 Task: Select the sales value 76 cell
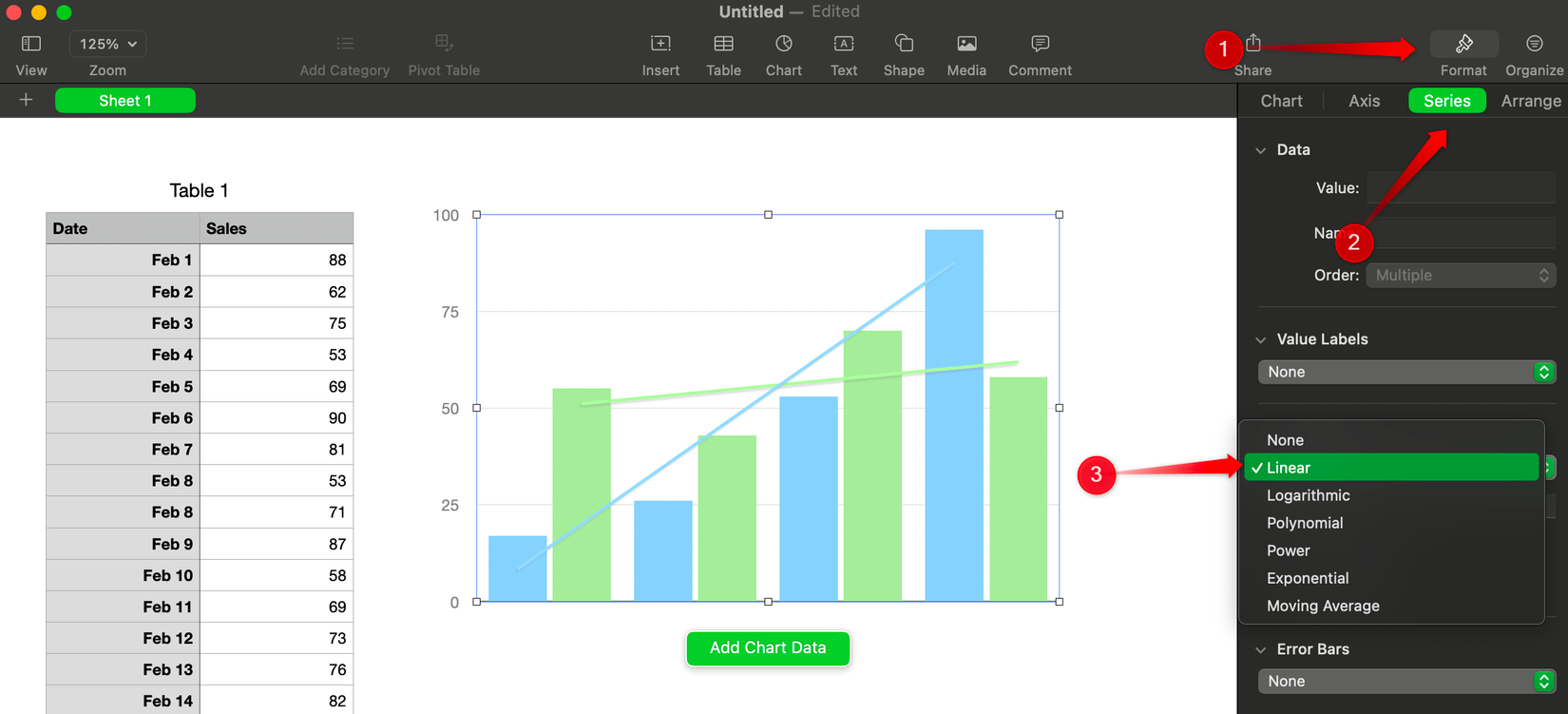(x=277, y=669)
